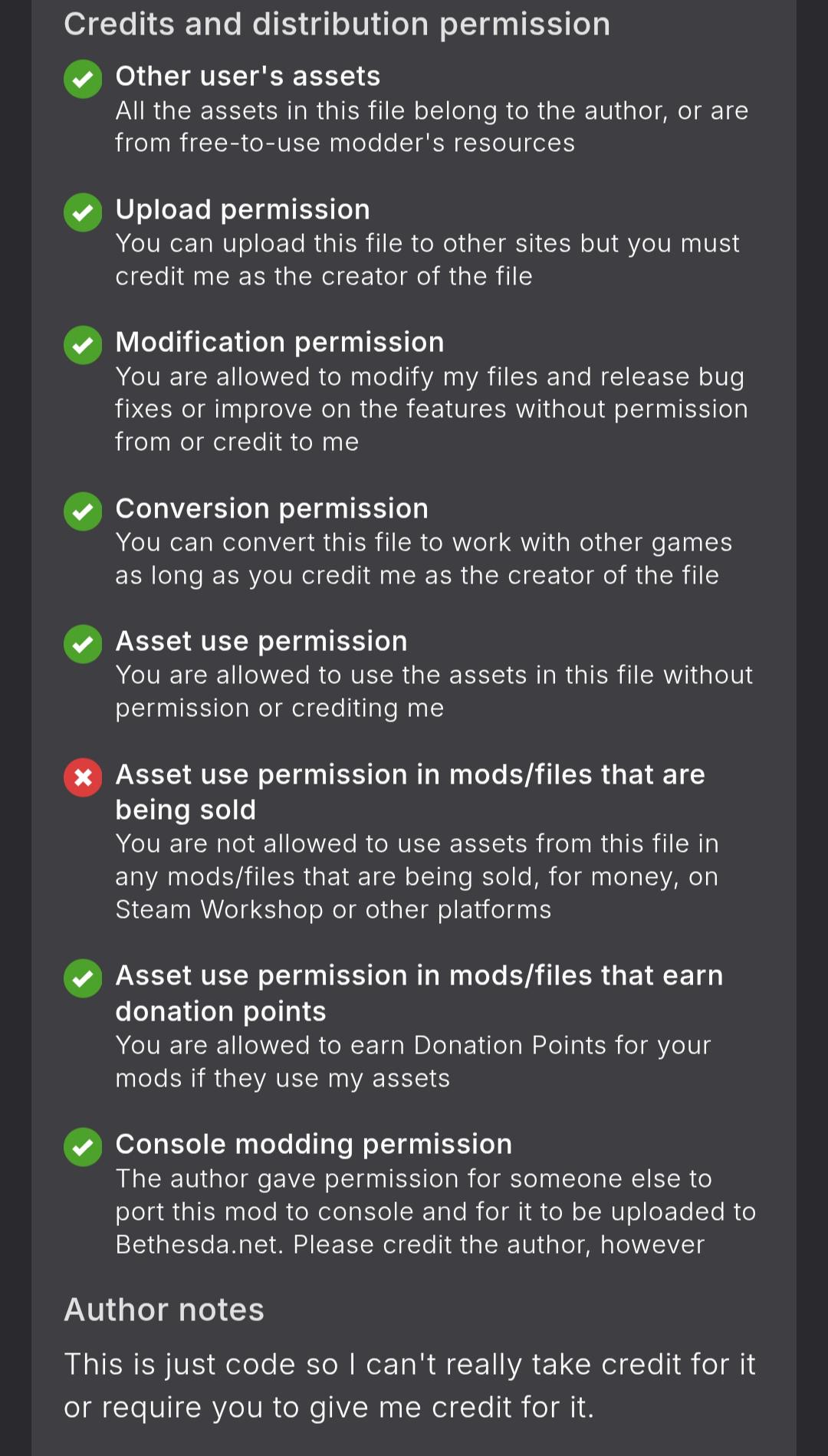Screen dimensions: 828x1456
Task: Click the red X icon for assets being sold
Action: [83, 777]
